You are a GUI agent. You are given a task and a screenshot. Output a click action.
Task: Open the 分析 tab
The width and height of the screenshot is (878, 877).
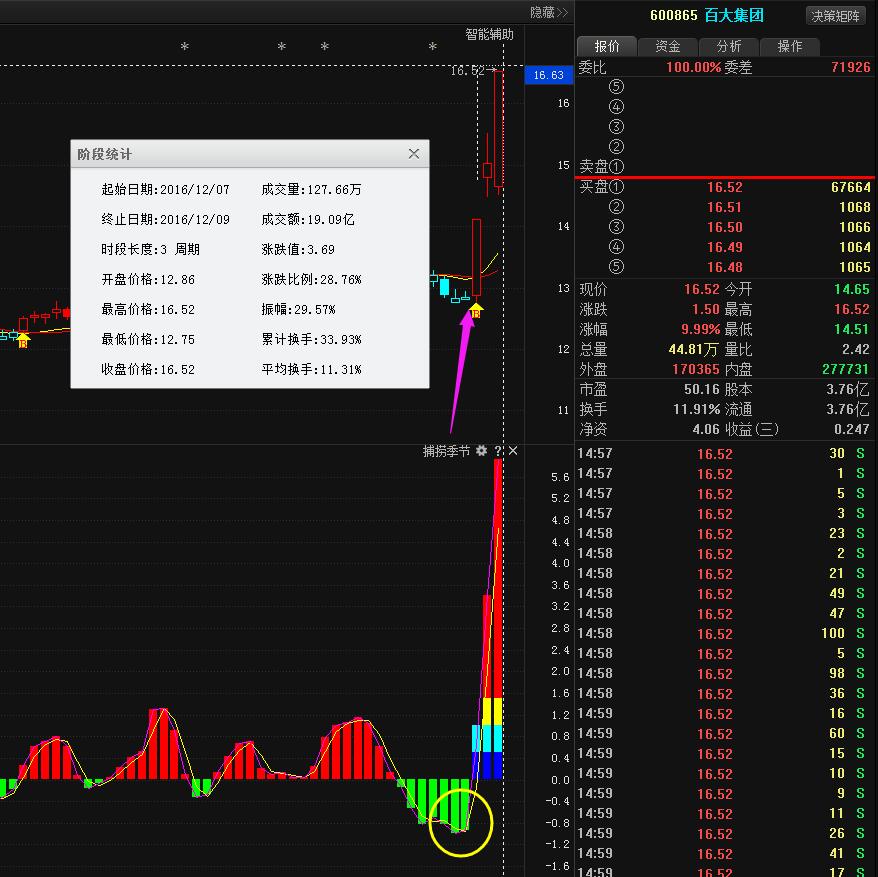coord(729,46)
